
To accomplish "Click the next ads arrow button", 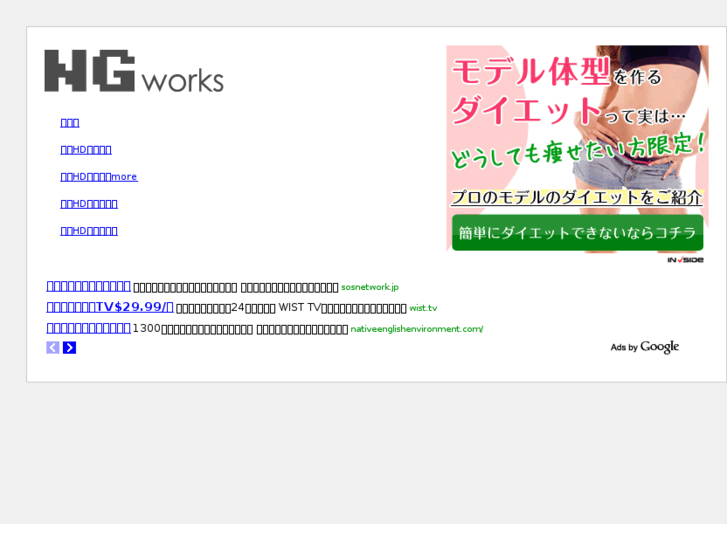I will [x=70, y=347].
